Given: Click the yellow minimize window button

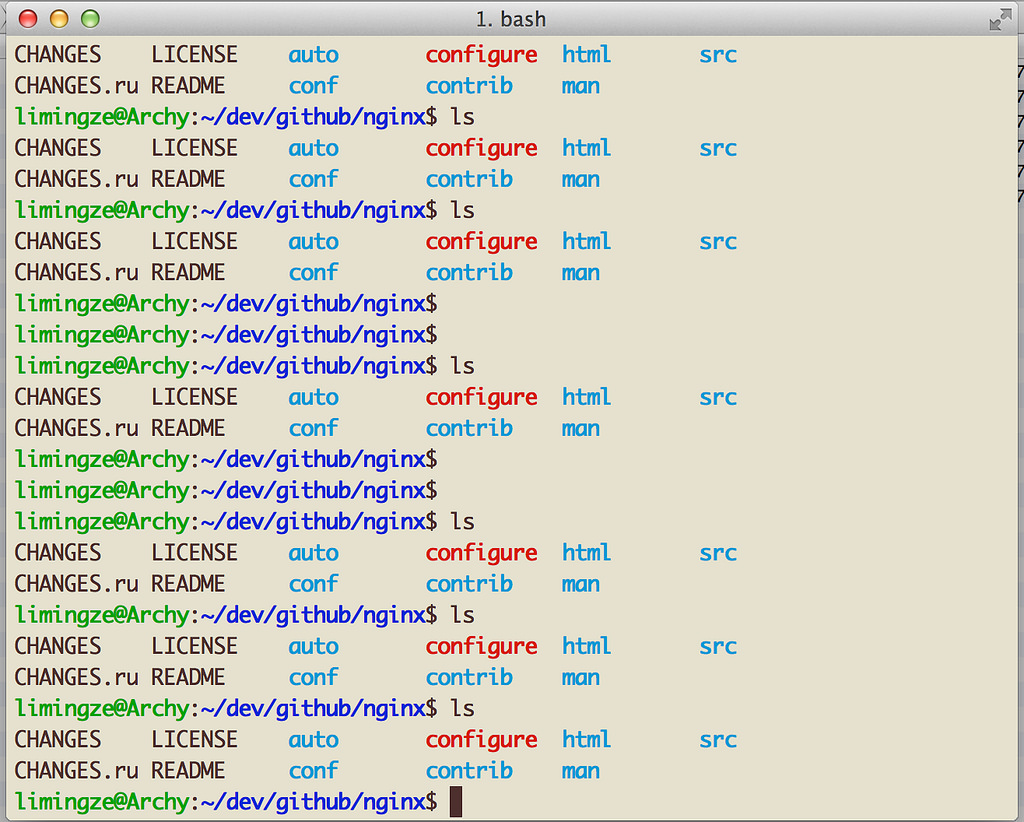Looking at the screenshot, I should [x=59, y=19].
